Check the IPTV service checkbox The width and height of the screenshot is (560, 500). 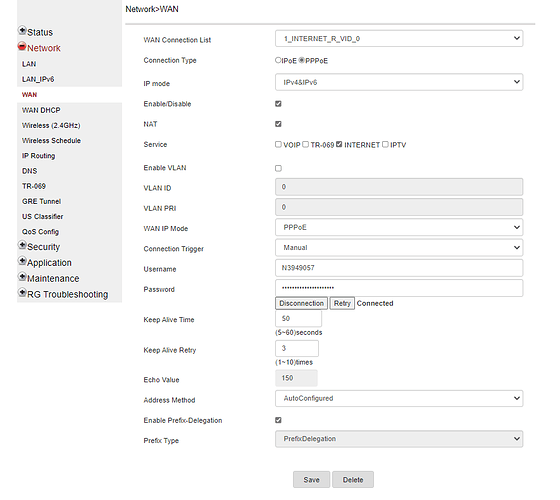pos(385,144)
